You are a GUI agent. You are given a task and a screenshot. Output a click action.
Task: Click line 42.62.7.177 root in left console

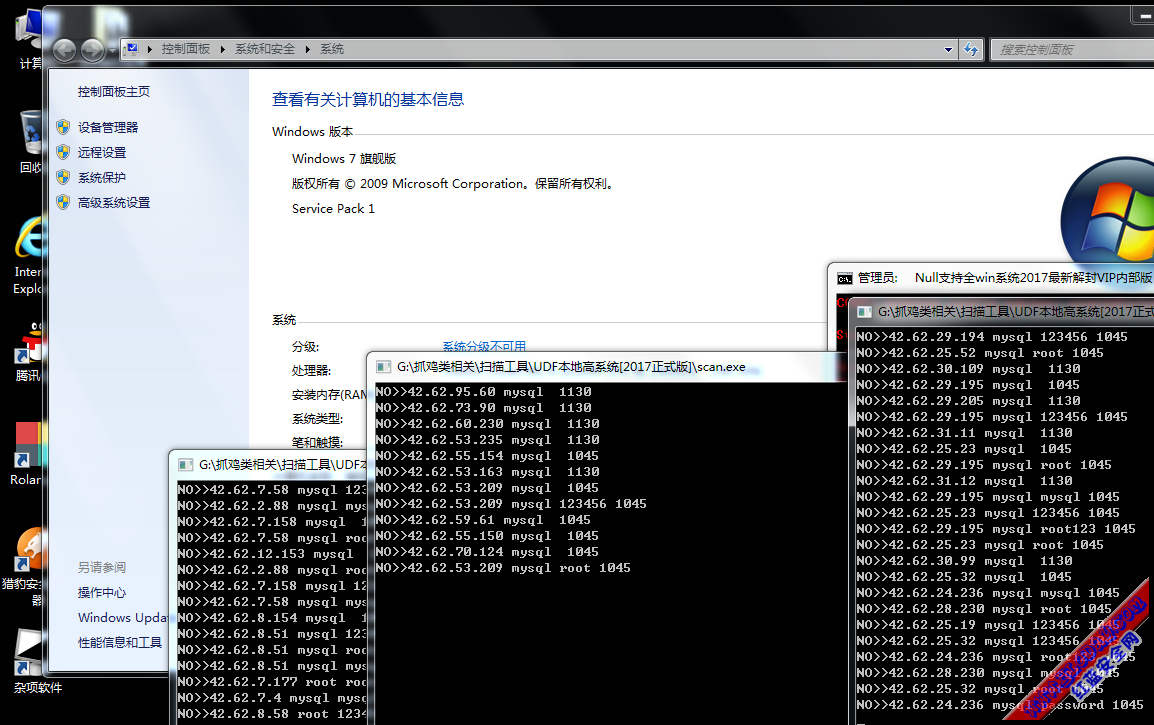(272, 682)
